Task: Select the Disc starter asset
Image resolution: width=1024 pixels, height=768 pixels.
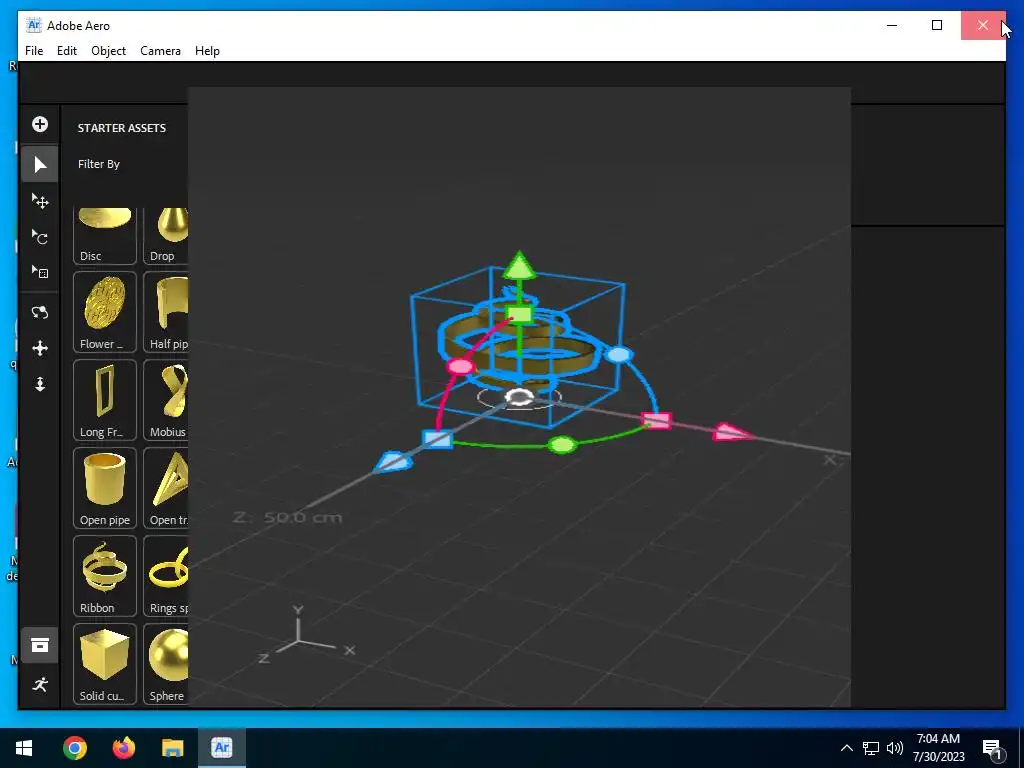Action: click(x=104, y=236)
